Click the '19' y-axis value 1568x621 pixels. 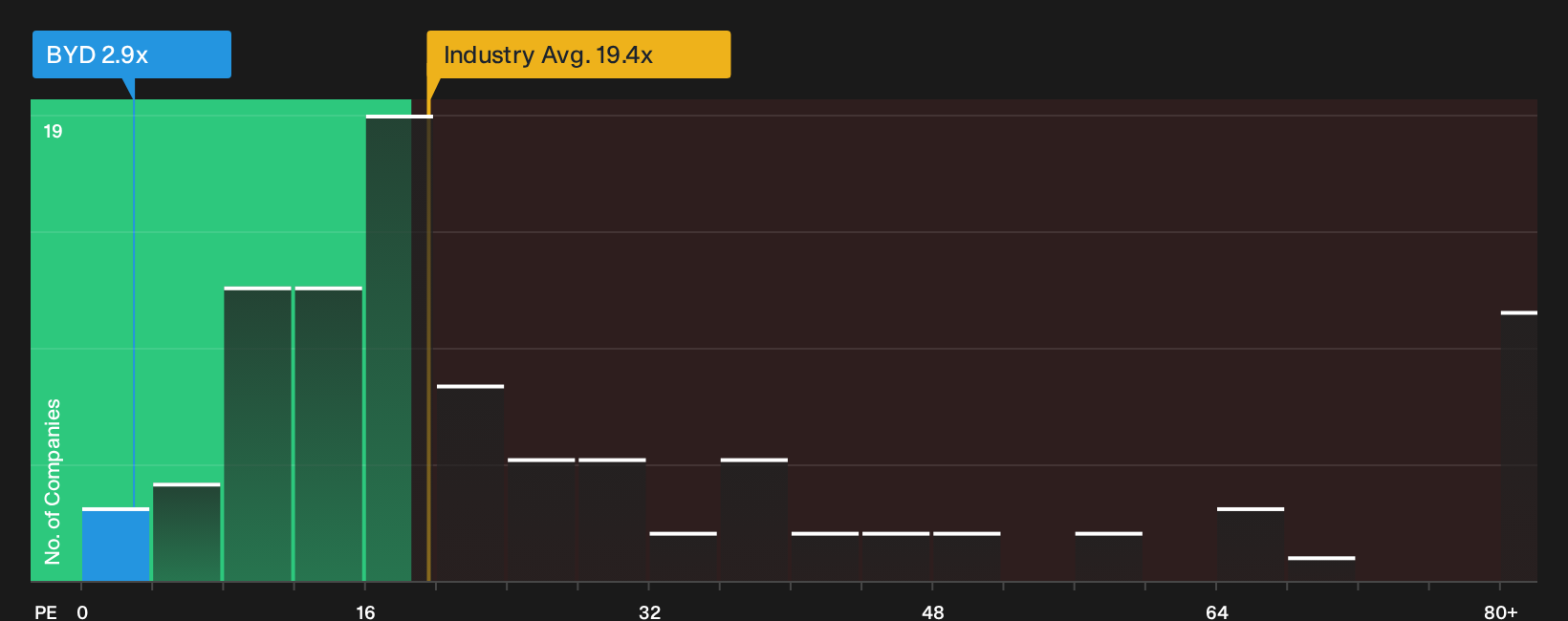click(53, 131)
